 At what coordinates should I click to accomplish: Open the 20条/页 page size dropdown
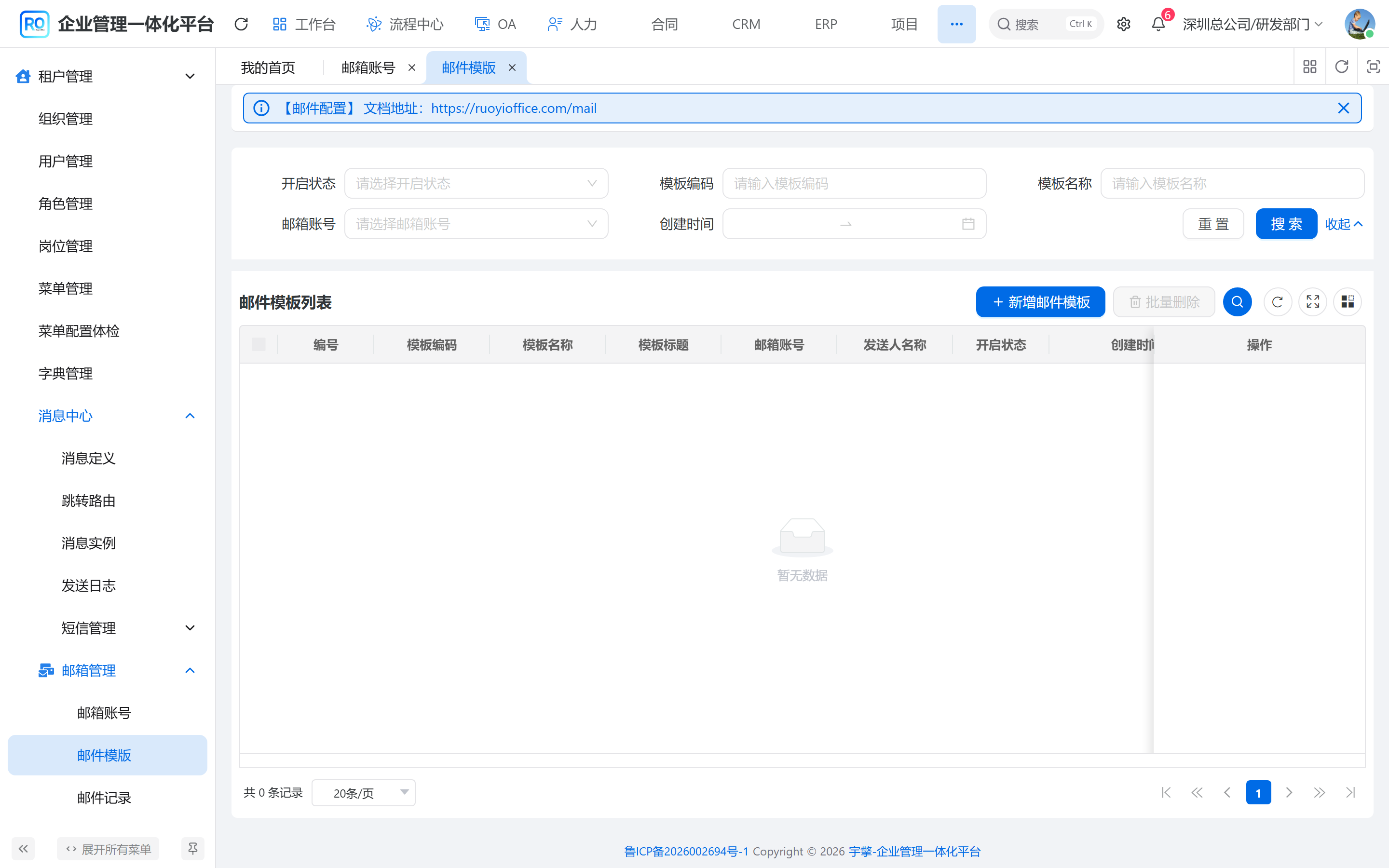(x=364, y=793)
